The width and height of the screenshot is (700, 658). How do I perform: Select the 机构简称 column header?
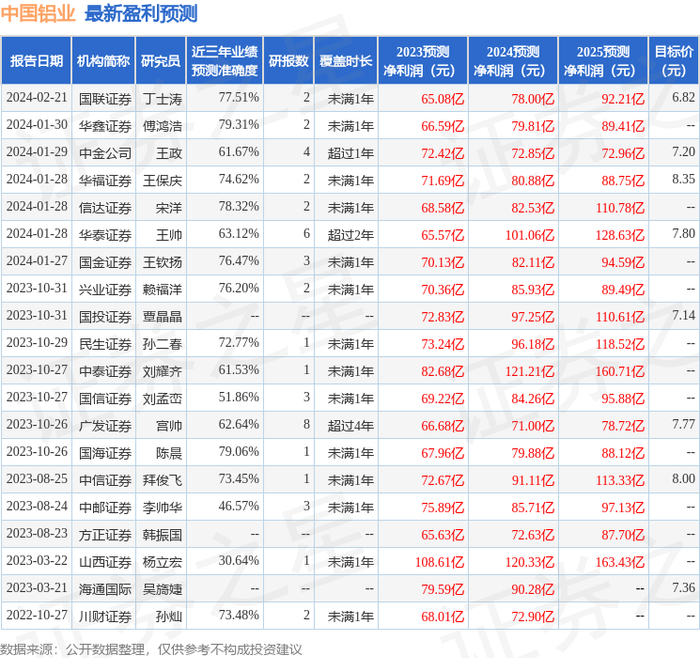[103, 61]
